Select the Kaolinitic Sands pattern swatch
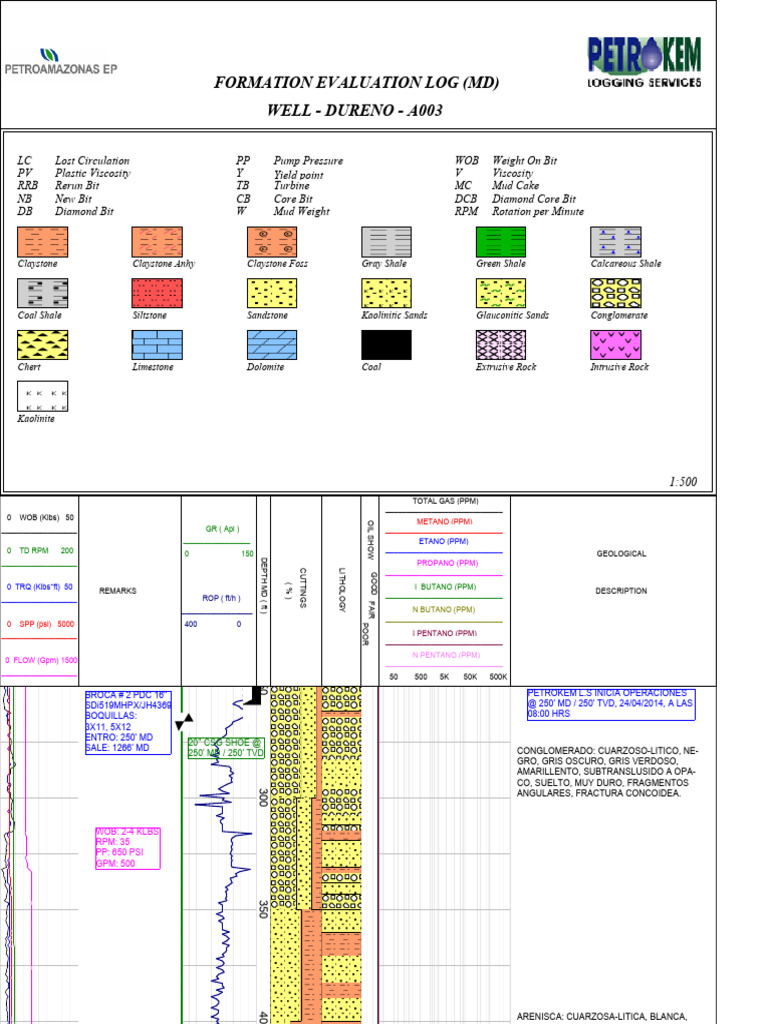 coord(387,293)
